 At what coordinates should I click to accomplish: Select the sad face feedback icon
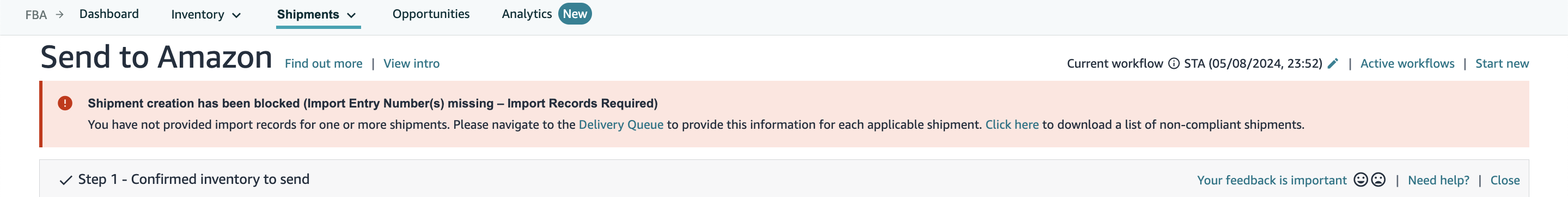1378,180
